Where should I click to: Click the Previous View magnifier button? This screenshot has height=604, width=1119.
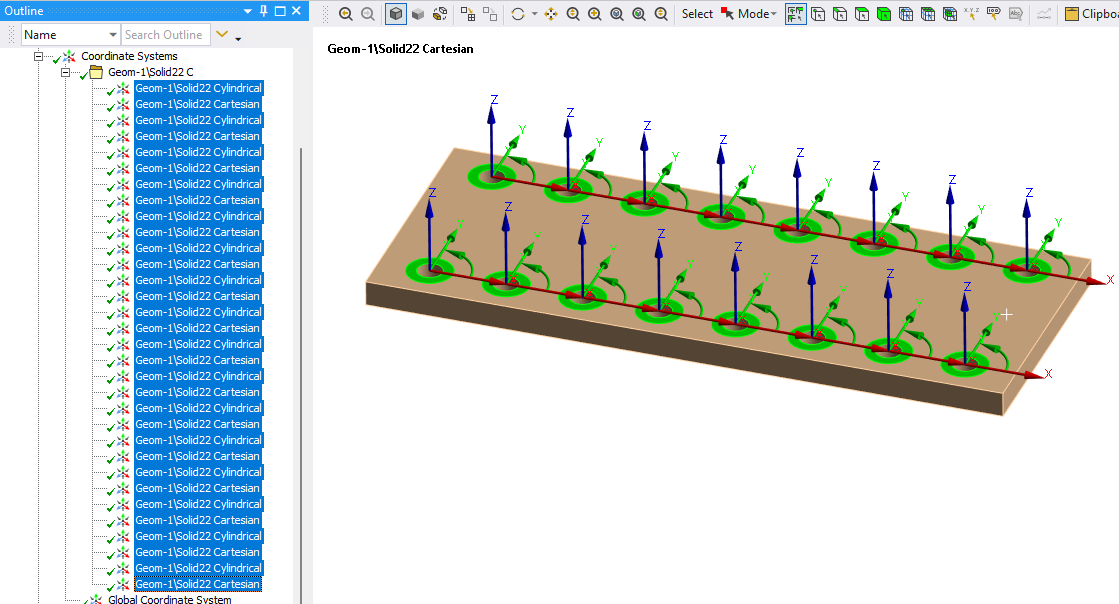[x=345, y=14]
